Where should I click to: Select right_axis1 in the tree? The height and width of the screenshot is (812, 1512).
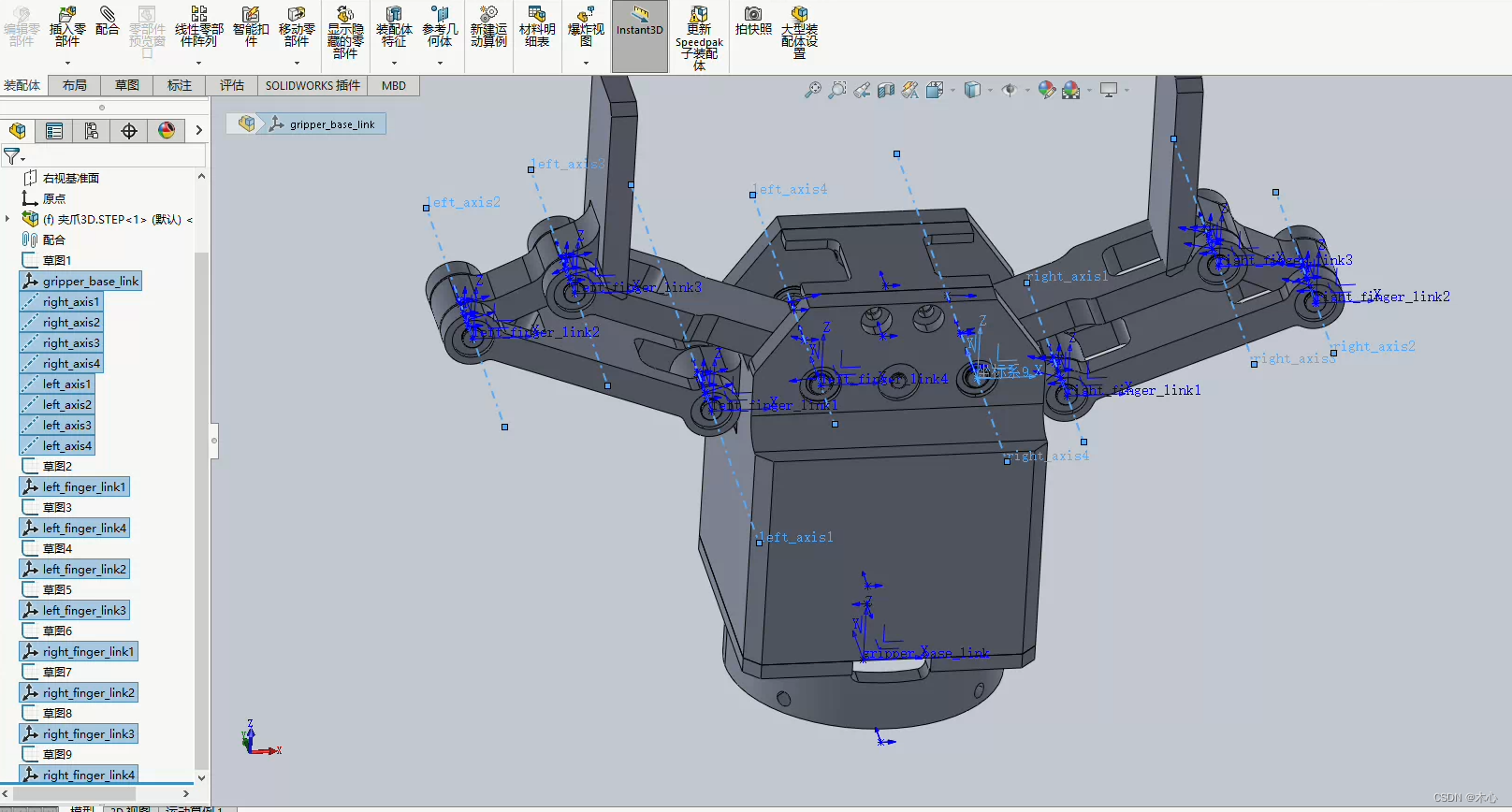click(62, 301)
